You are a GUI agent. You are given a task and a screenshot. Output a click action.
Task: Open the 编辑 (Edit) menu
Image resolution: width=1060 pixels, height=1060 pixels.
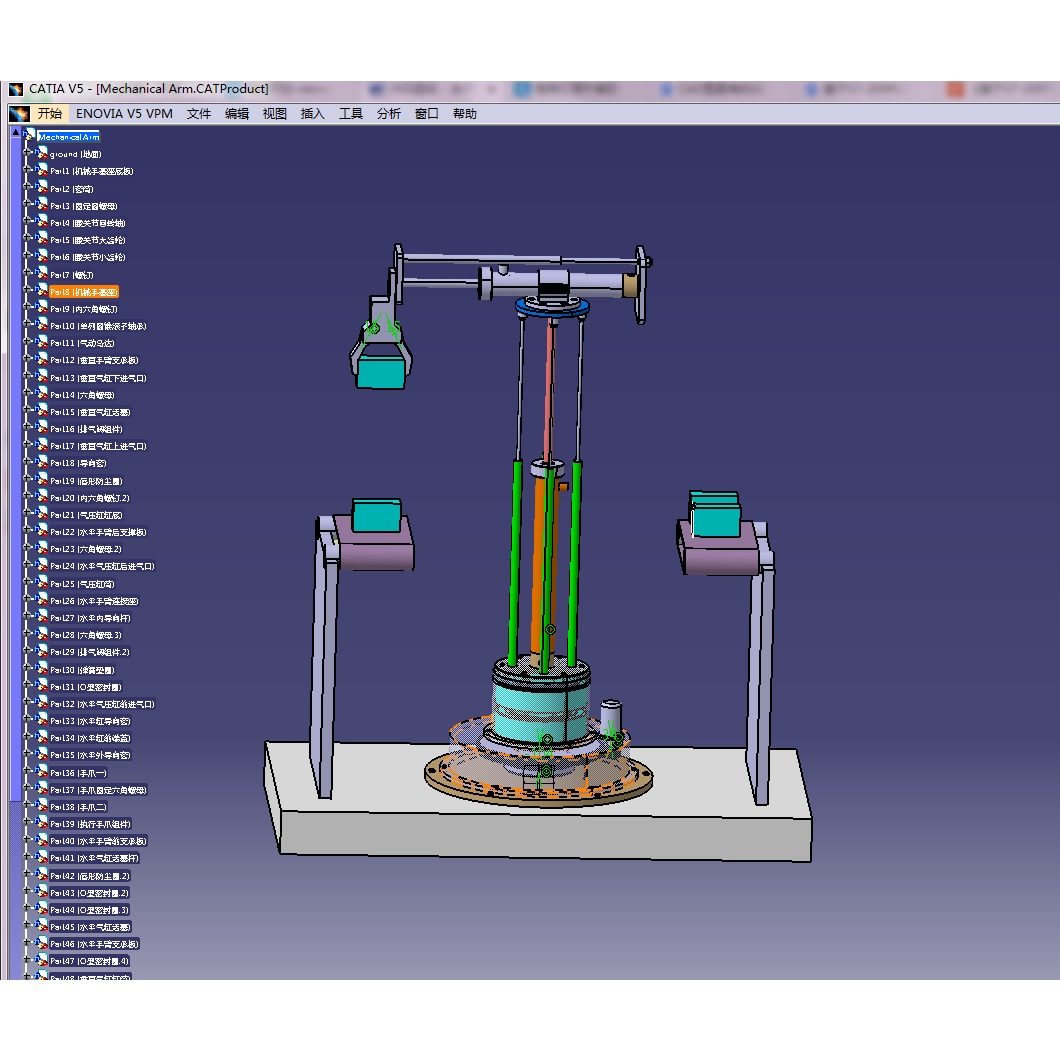[x=237, y=114]
